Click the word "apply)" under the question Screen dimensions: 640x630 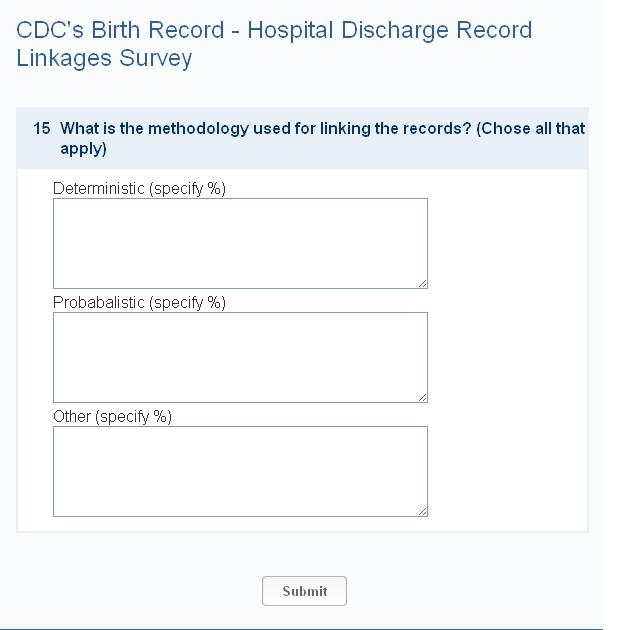point(83,149)
